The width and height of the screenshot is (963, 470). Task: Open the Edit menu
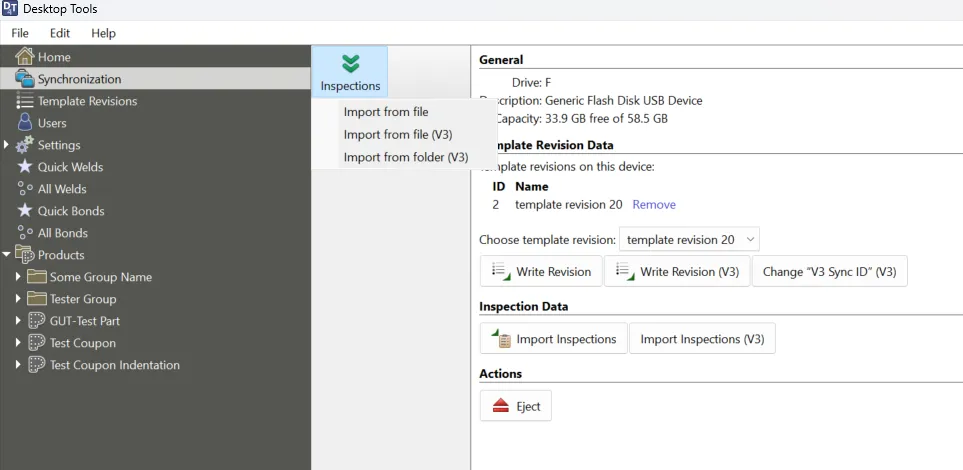click(x=60, y=33)
